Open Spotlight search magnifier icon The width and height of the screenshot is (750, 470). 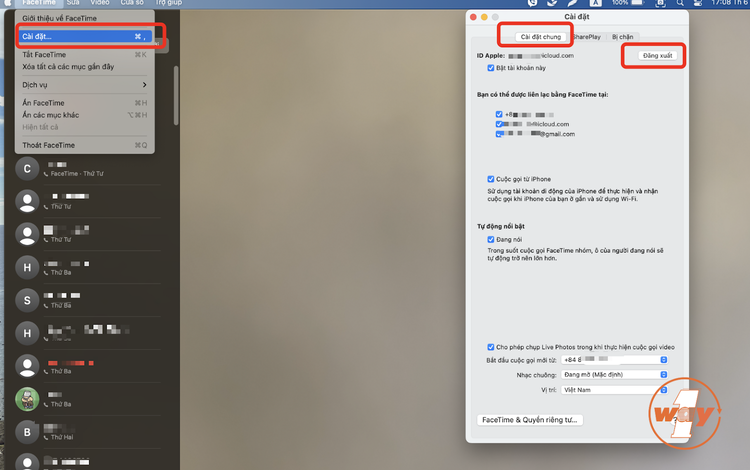coord(680,3)
